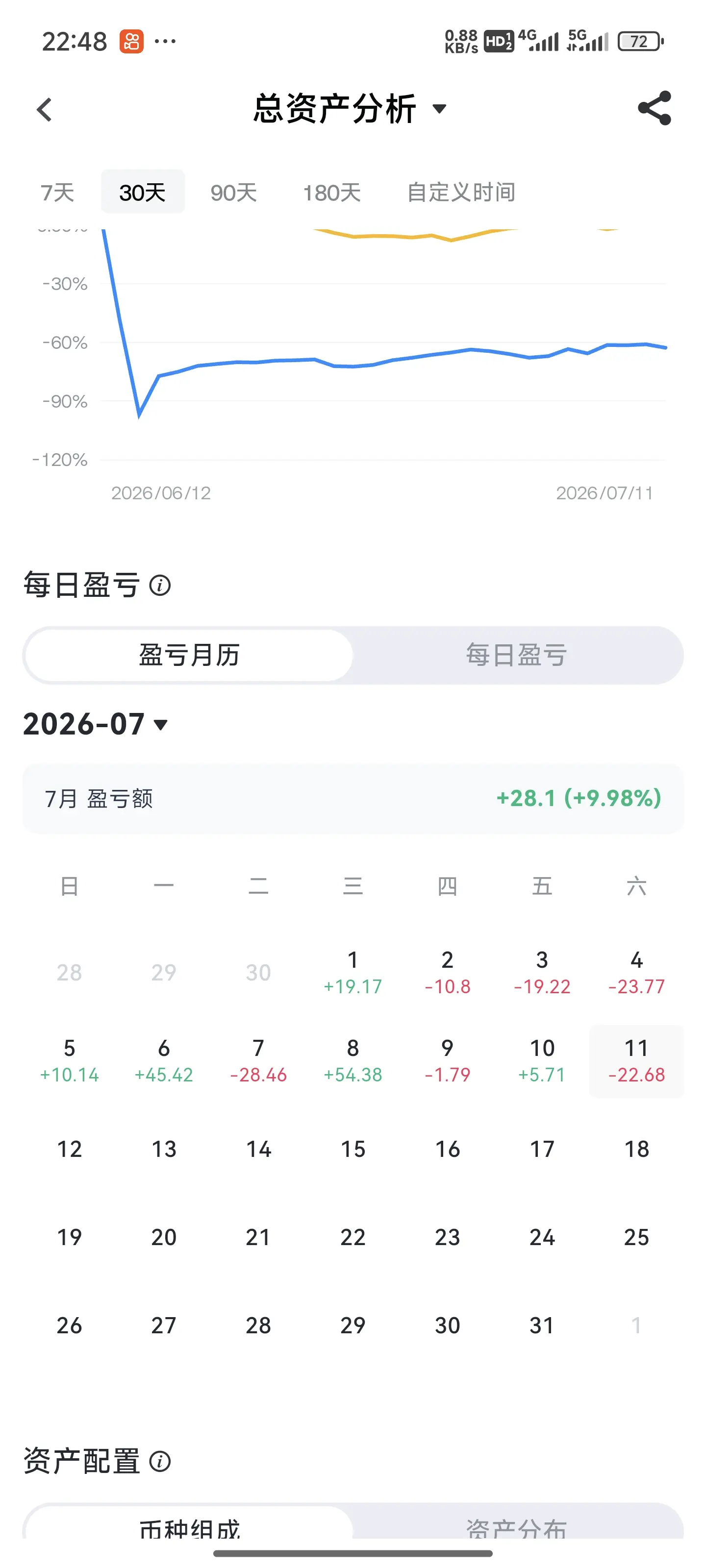Tap info icon beside 每日盈亏

click(x=160, y=586)
